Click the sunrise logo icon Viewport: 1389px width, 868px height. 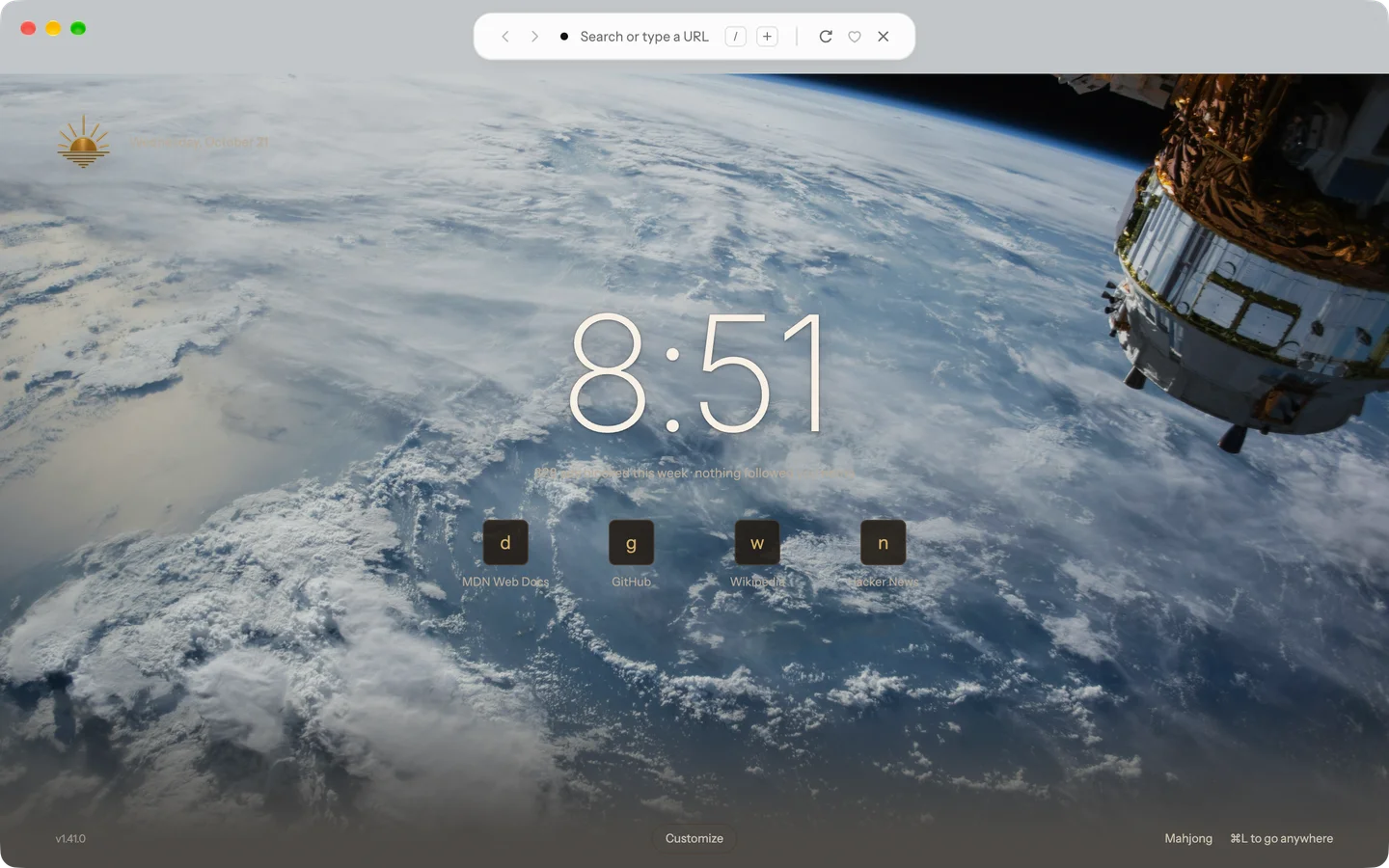[x=83, y=142]
